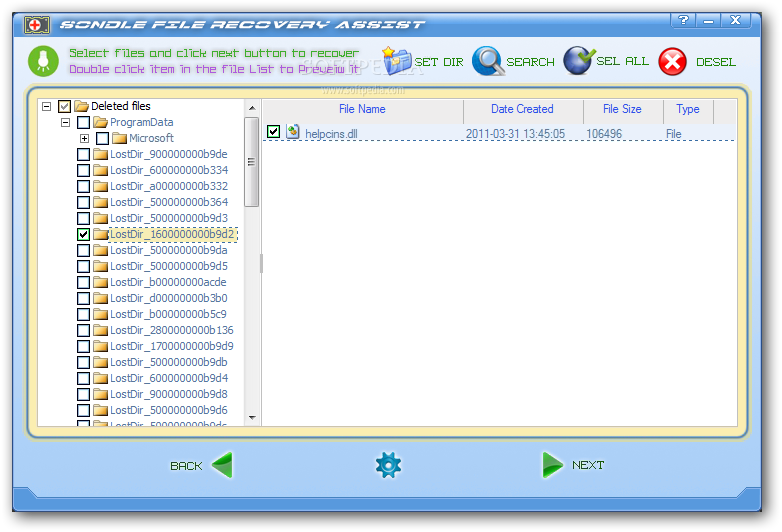Select LostDir_500000000b9d5 folder
782x532 pixels.
tap(169, 266)
